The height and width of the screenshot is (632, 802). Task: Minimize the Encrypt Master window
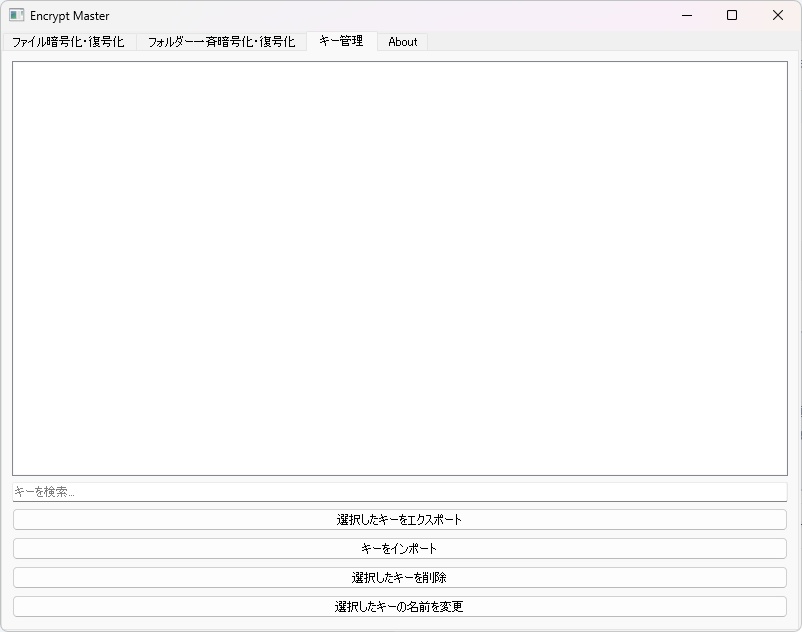[x=686, y=16]
